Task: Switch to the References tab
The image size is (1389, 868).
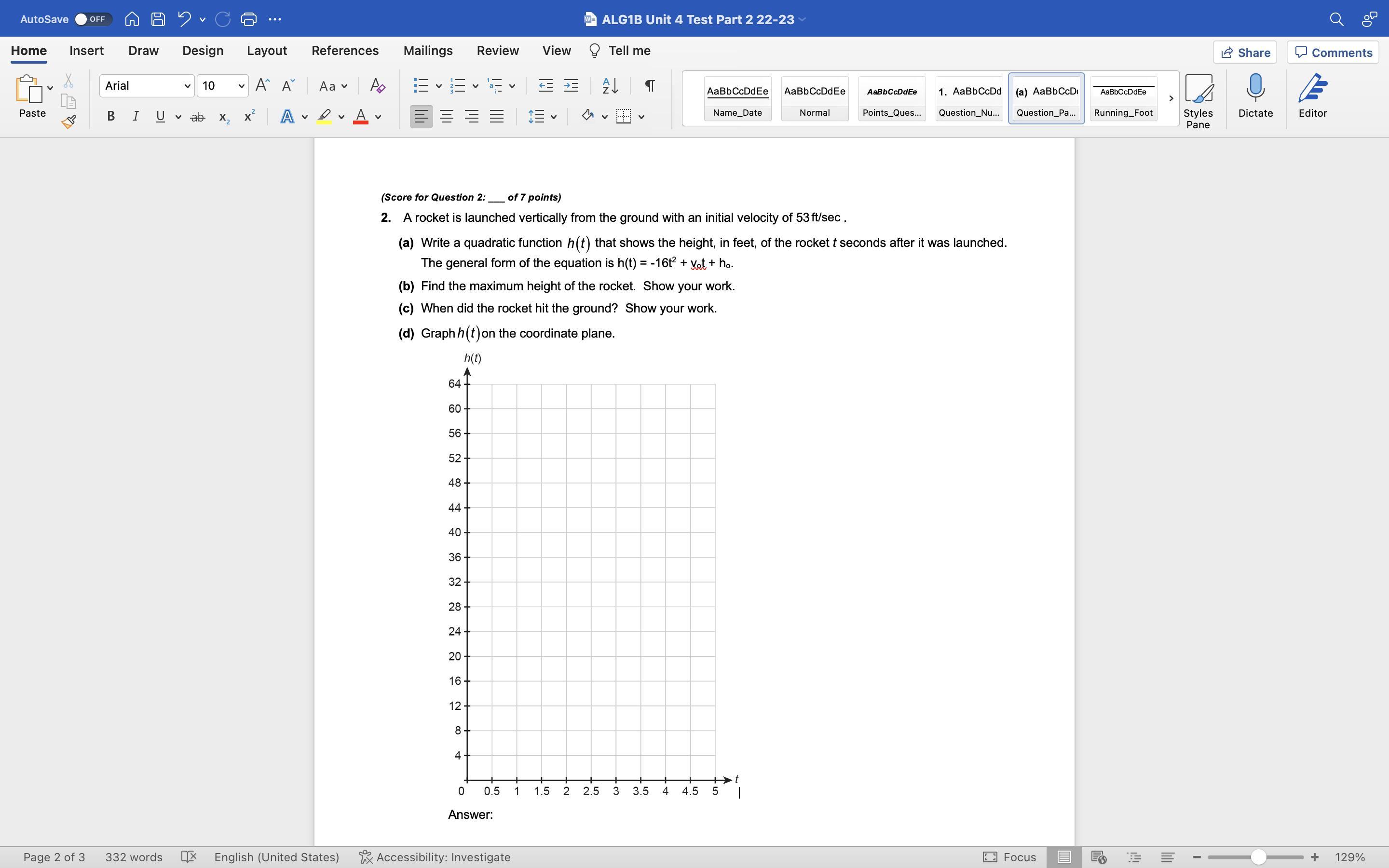Action: (344, 51)
